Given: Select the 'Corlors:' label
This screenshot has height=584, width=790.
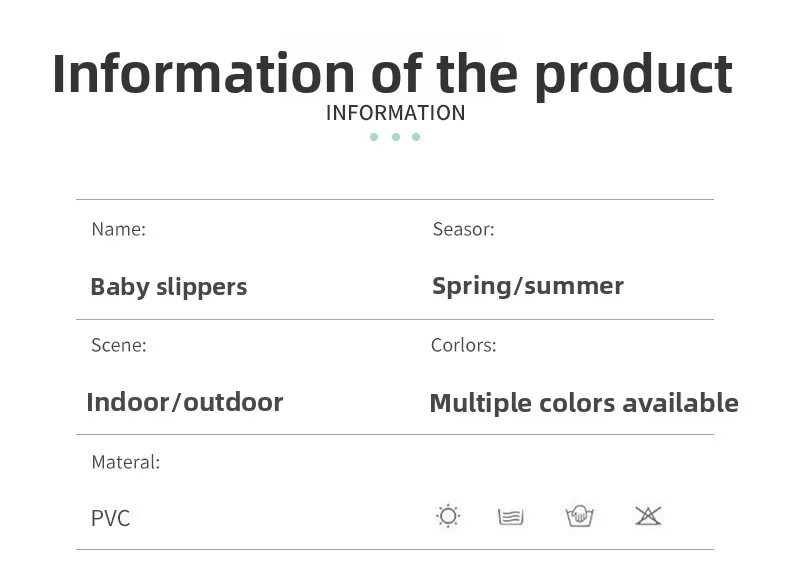Looking at the screenshot, I should coord(463,345).
